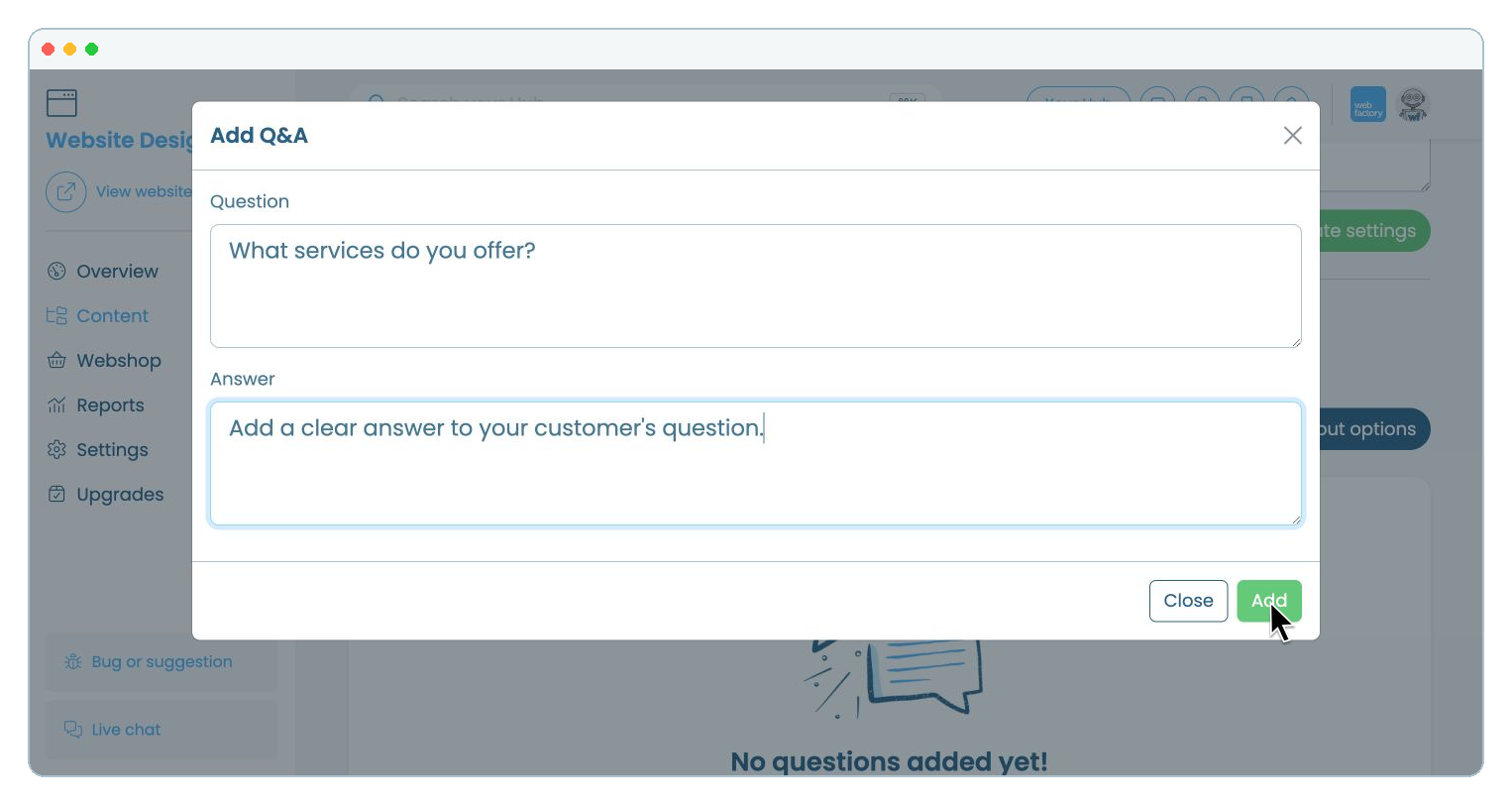1512x805 pixels.
Task: Click the Webshop basket icon
Action: [56, 361]
